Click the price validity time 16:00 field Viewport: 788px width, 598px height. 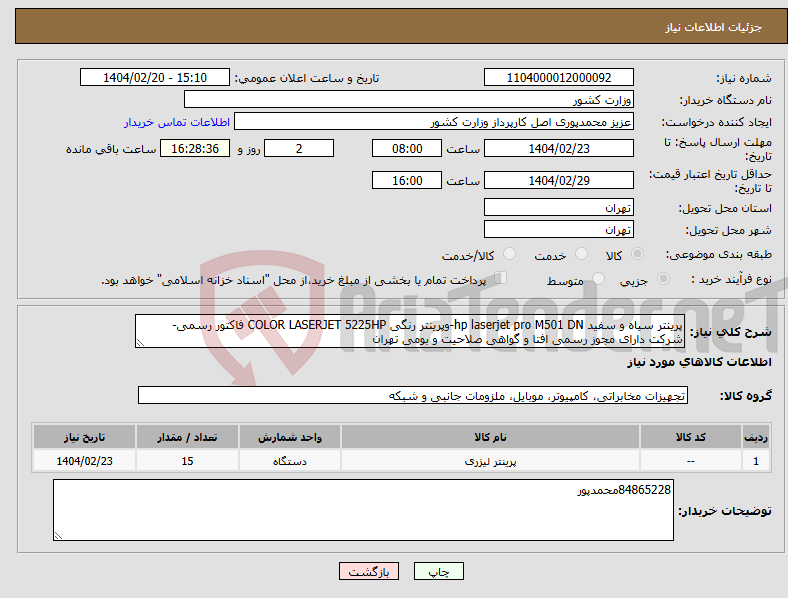(407, 180)
